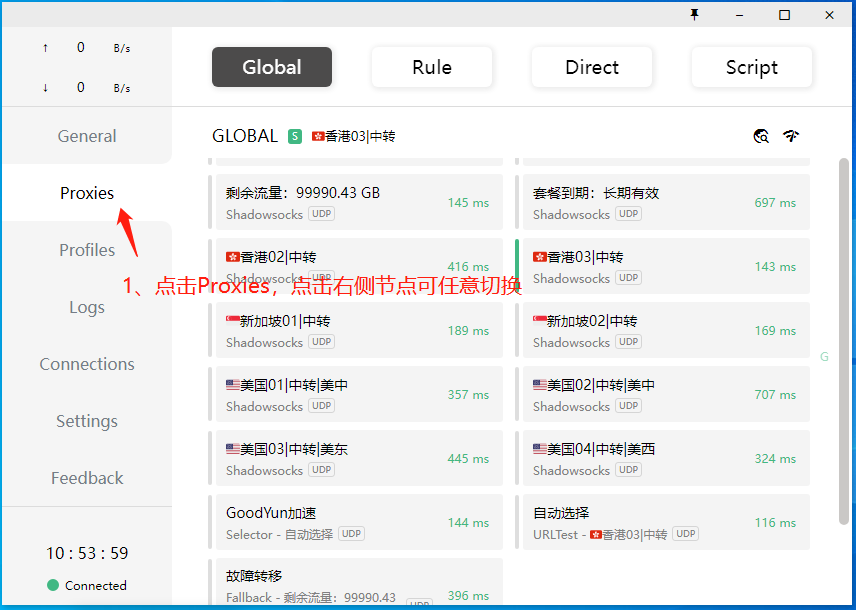Open the Connections tab
Image resolution: width=856 pixels, height=610 pixels.
87,364
